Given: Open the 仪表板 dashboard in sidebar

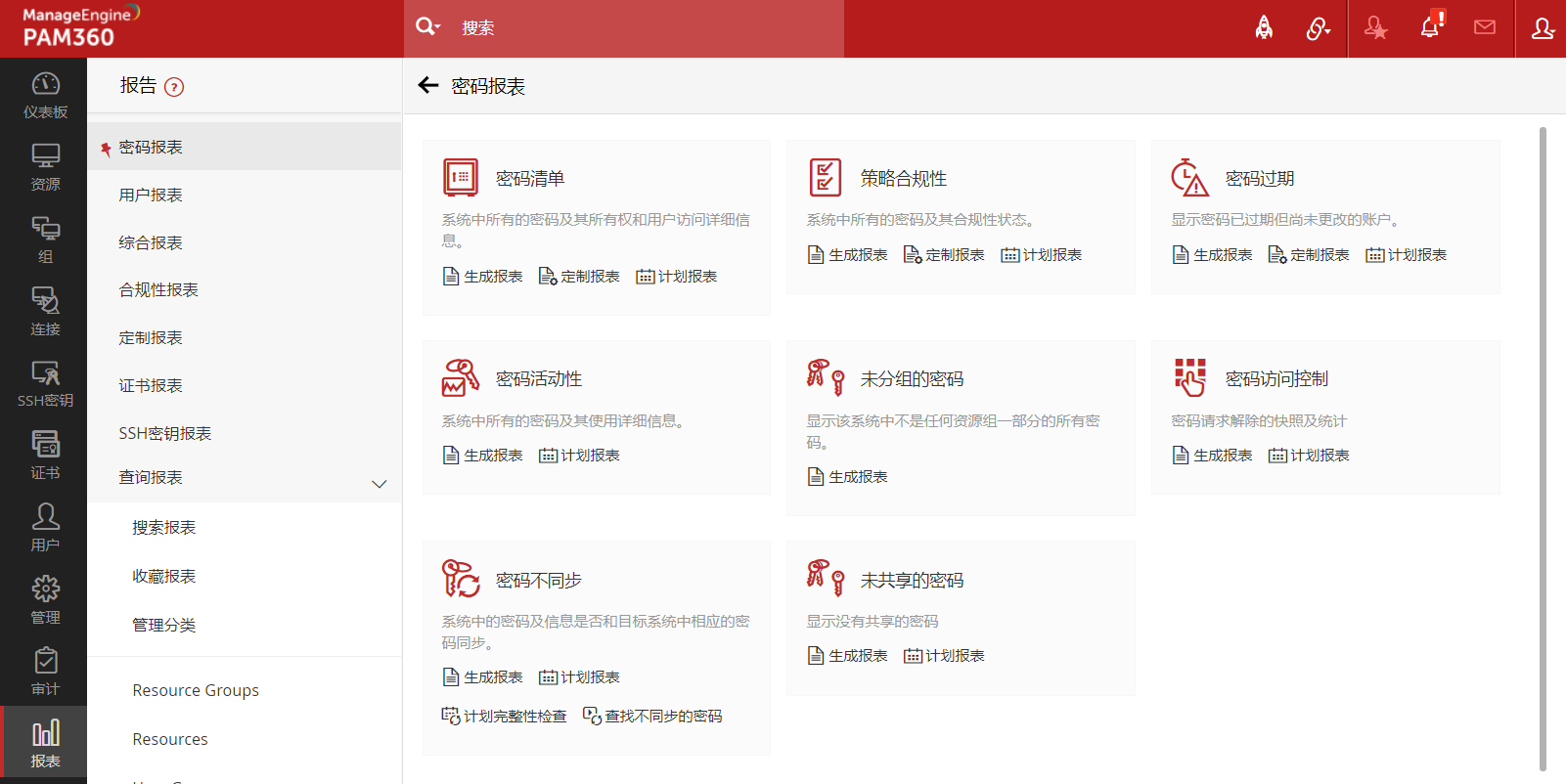Looking at the screenshot, I should coord(45,95).
